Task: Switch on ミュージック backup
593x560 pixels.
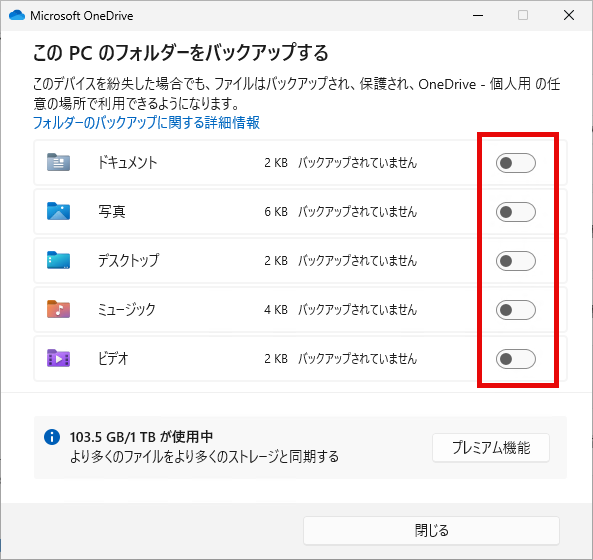Action: click(x=515, y=310)
